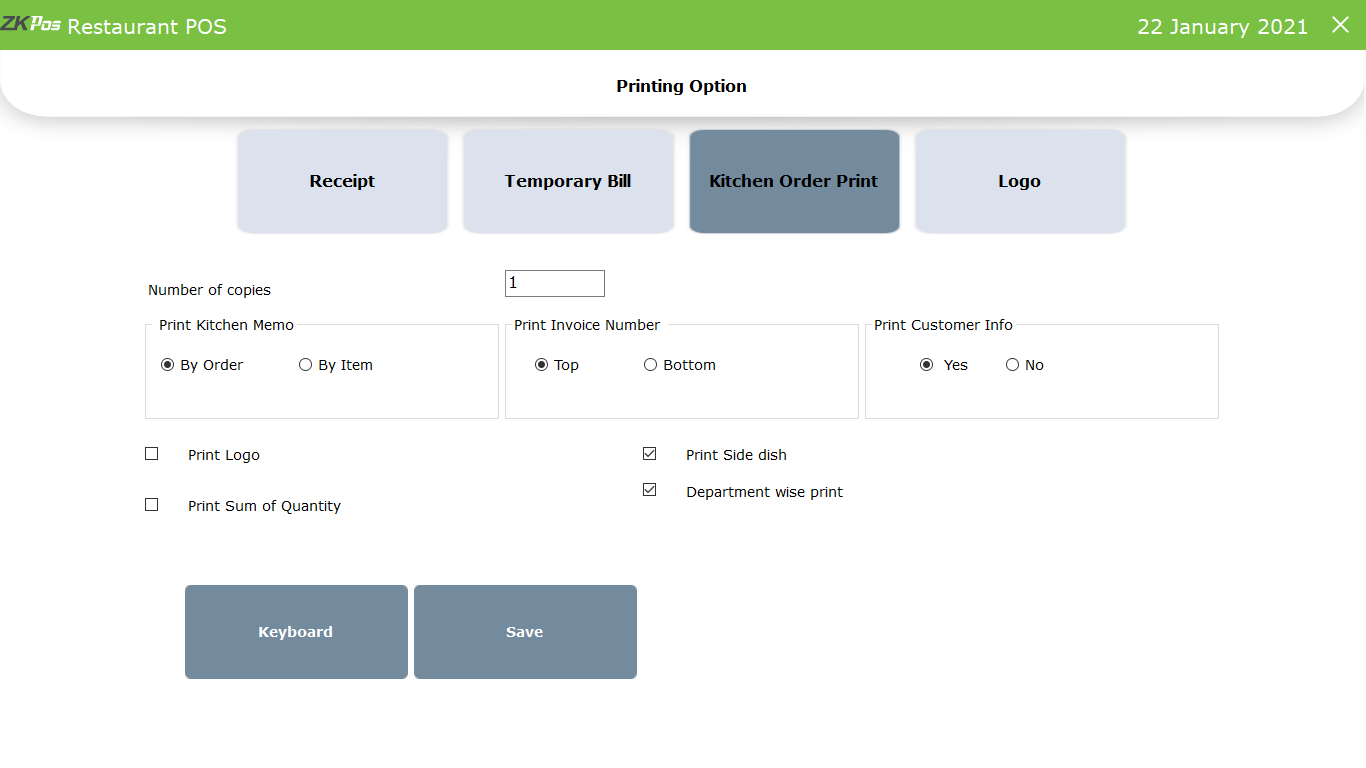
Task: Click the ZKPos logo icon
Action: click(30, 24)
